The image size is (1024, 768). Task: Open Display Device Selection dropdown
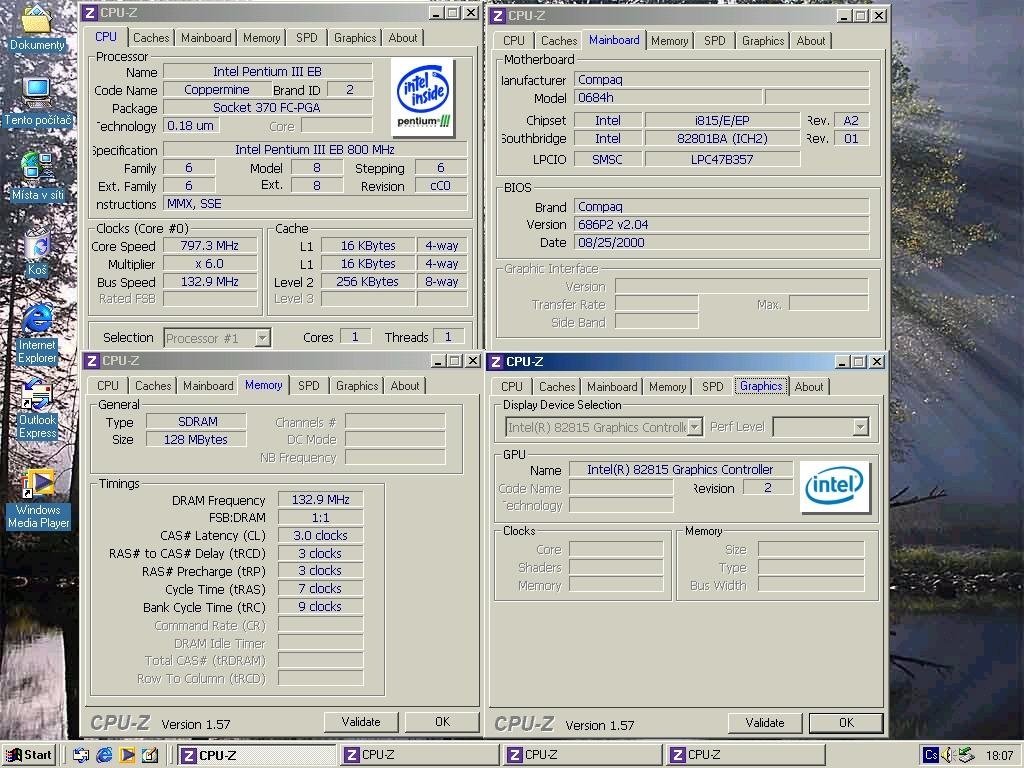[x=696, y=427]
